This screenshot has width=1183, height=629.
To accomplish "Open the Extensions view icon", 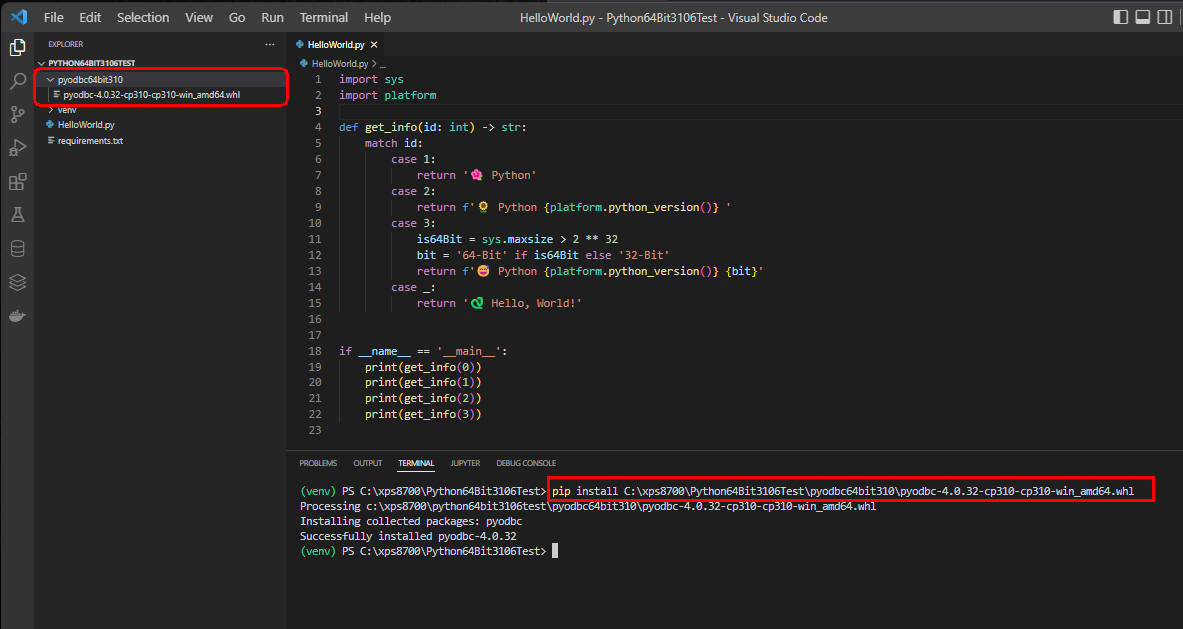I will (17, 182).
